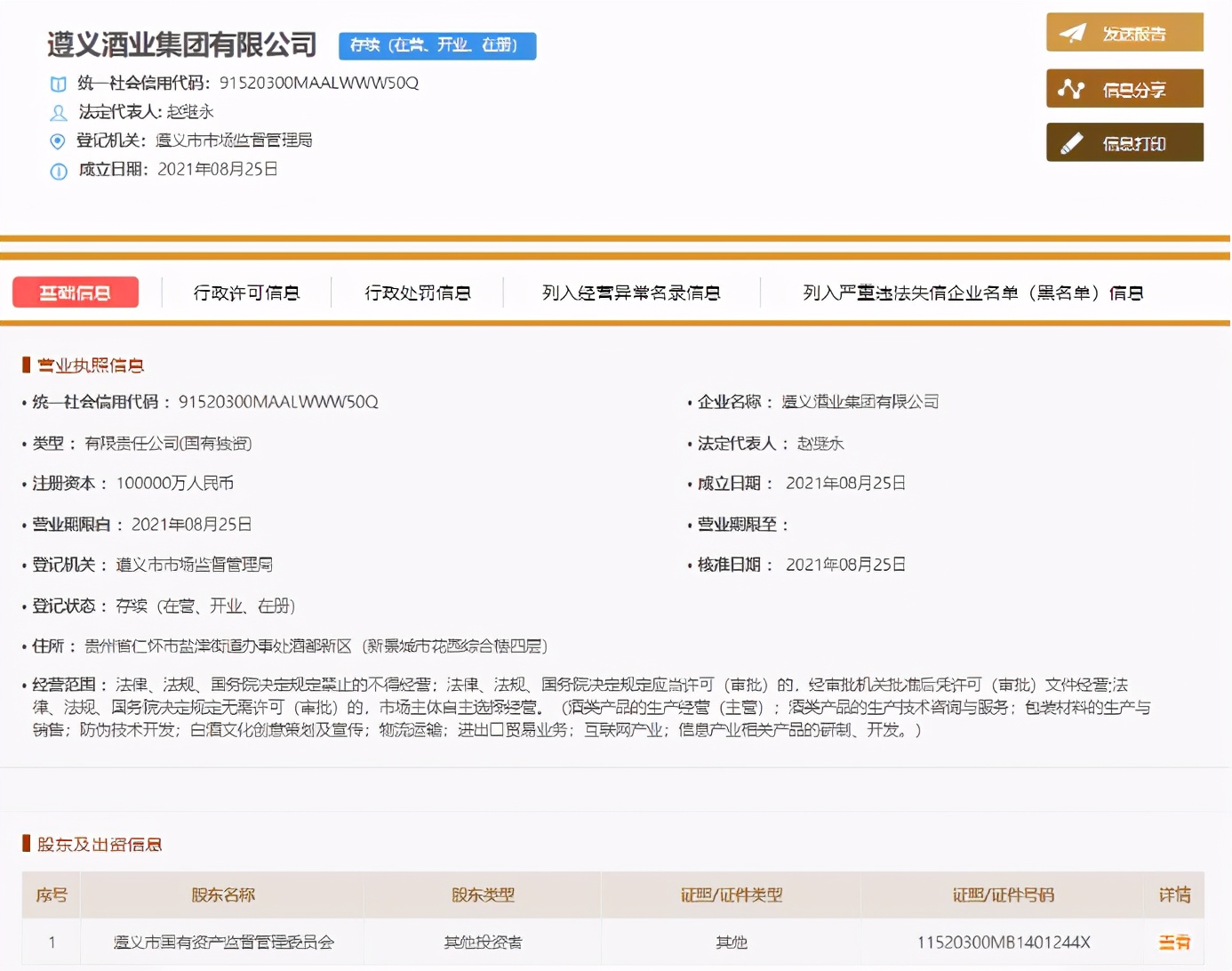This screenshot has width=1232, height=971.
Task: Switch to 行政许可信息 tab
Action: coord(246,293)
